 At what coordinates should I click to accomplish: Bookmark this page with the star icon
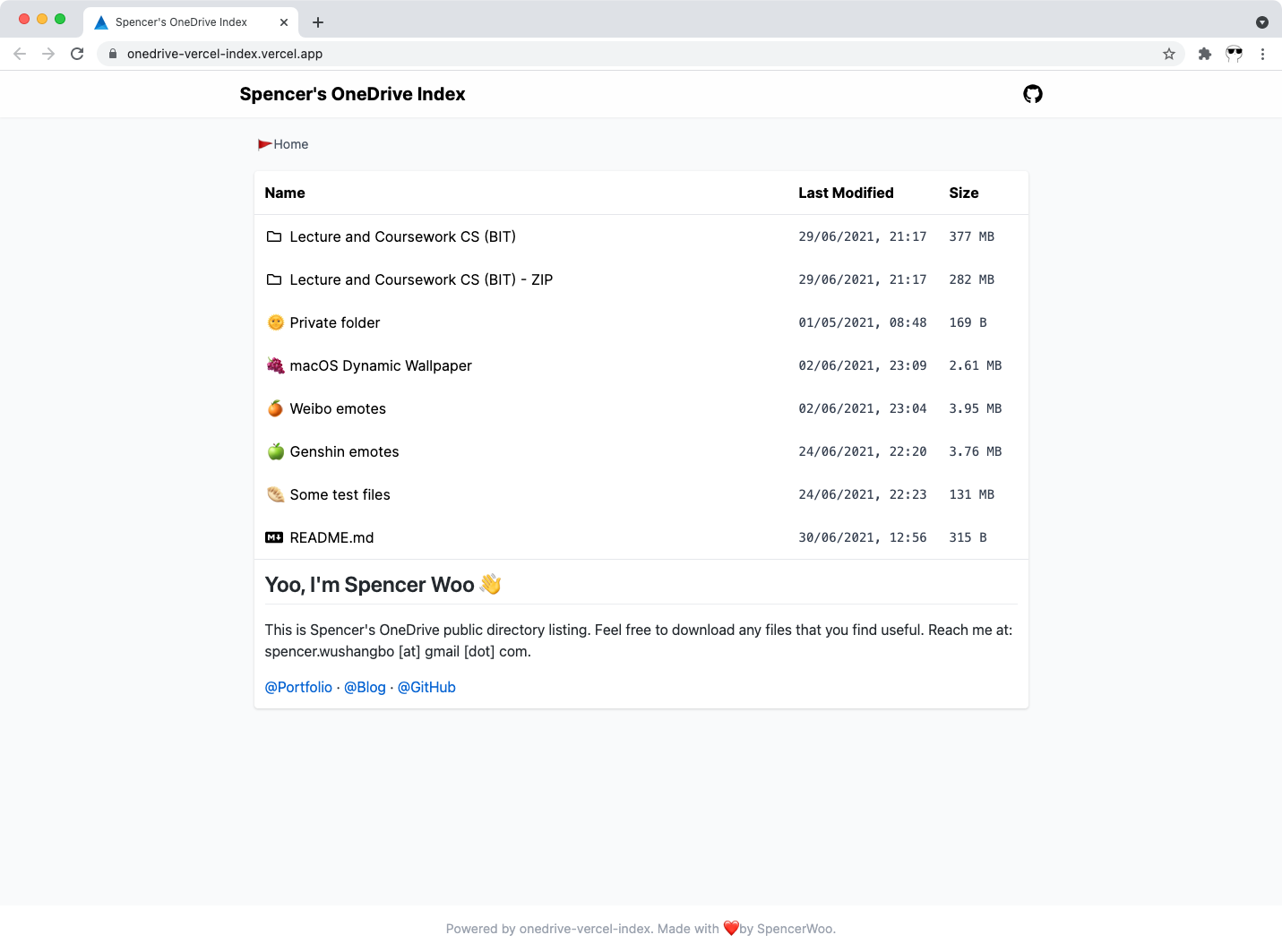(x=1169, y=54)
